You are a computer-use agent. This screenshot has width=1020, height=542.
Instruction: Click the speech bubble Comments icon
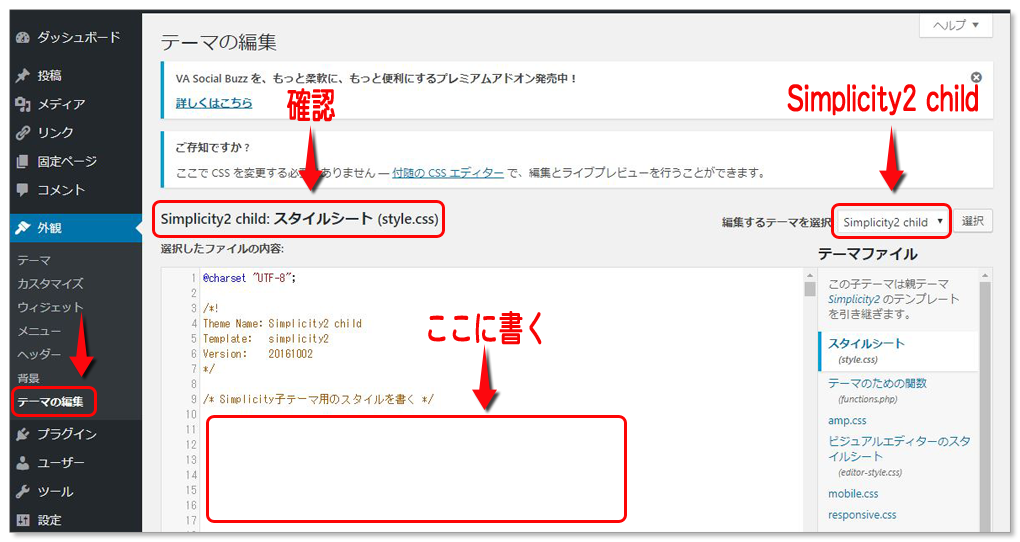click(x=23, y=190)
